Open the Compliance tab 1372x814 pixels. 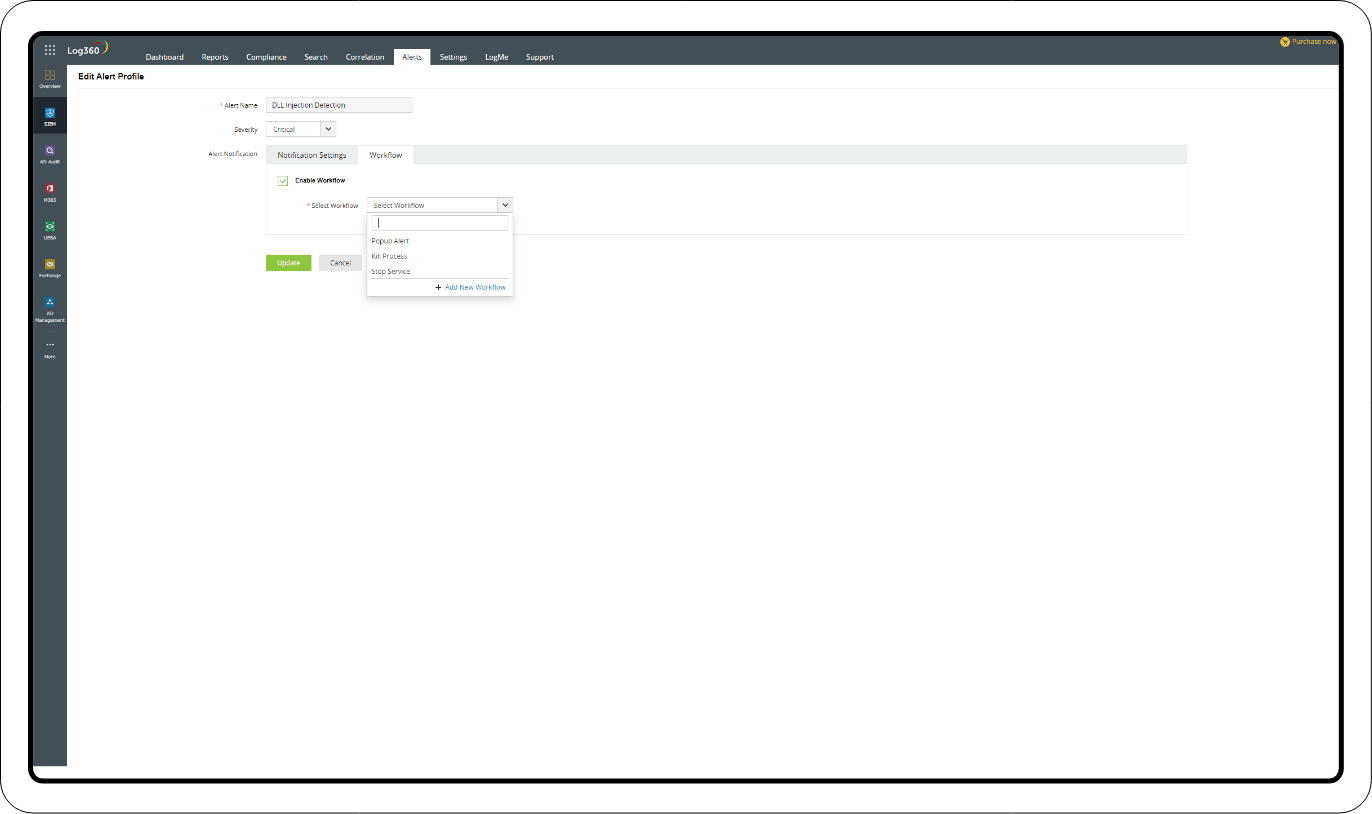point(267,57)
